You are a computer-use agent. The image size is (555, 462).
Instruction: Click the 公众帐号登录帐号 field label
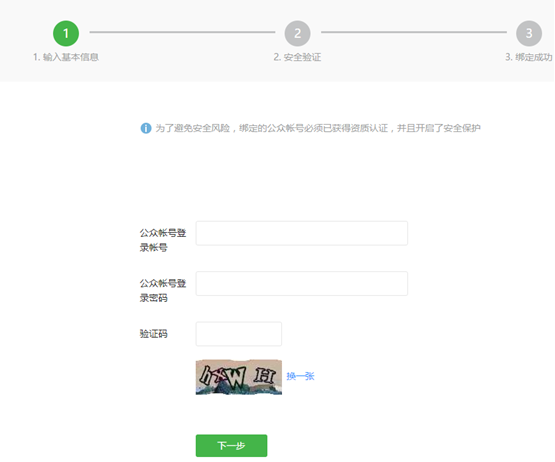(163, 240)
